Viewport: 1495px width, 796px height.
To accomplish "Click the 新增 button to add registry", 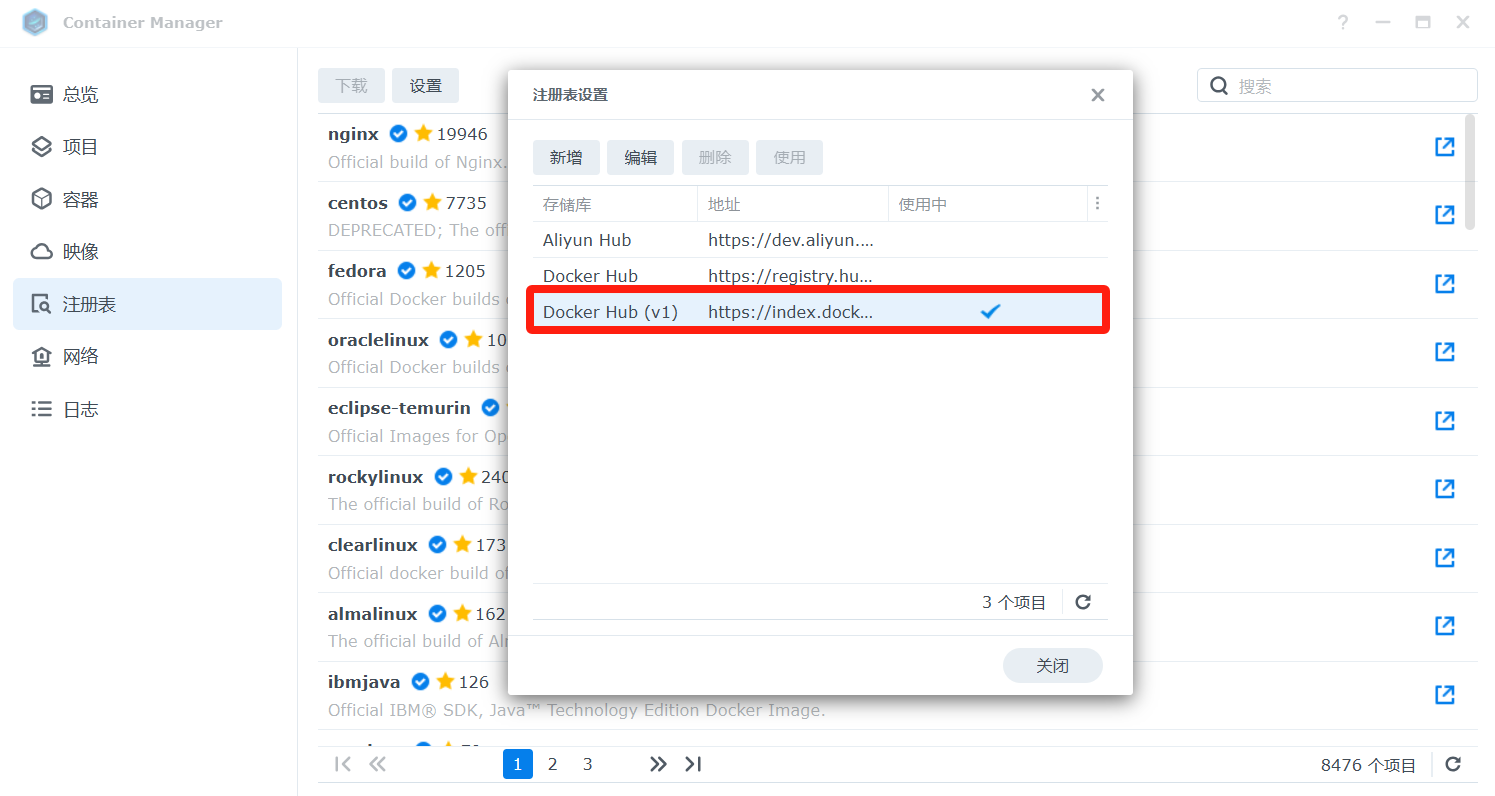I will 566,158.
